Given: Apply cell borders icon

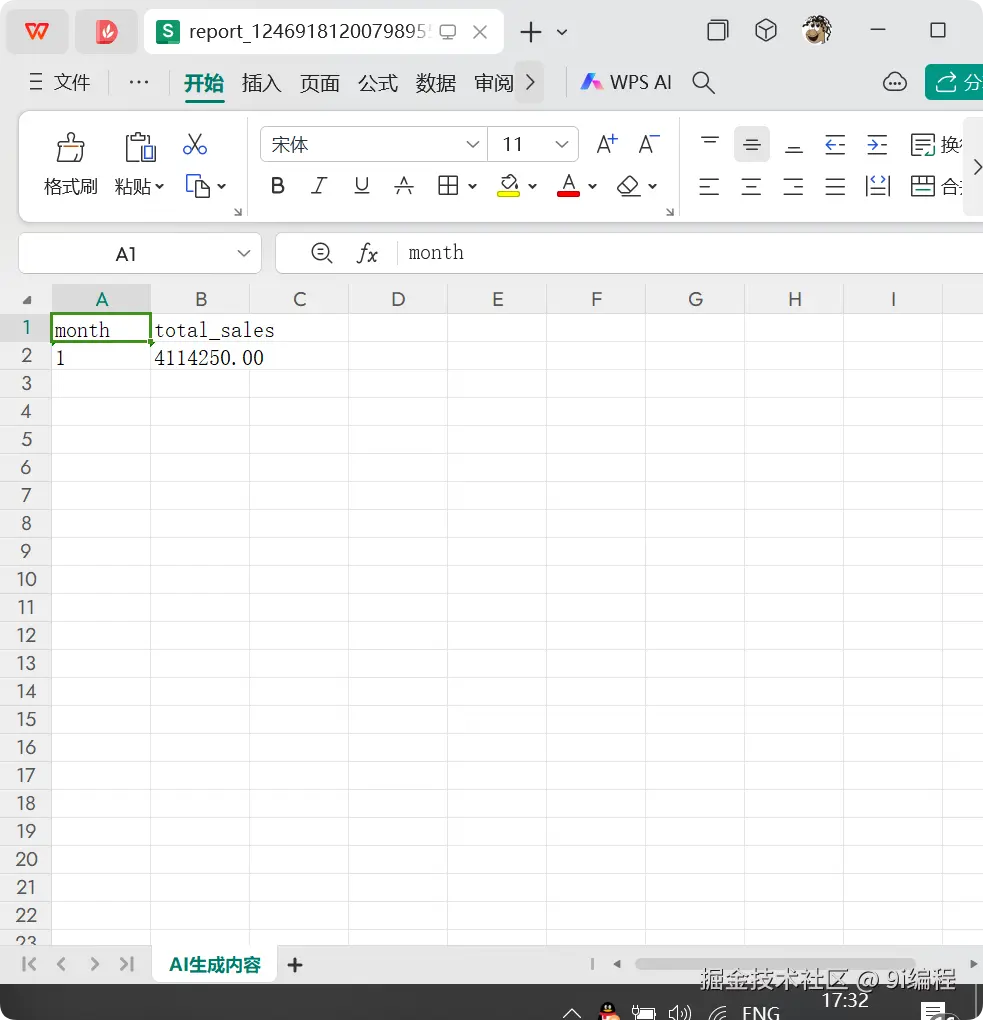Looking at the screenshot, I should click(448, 186).
